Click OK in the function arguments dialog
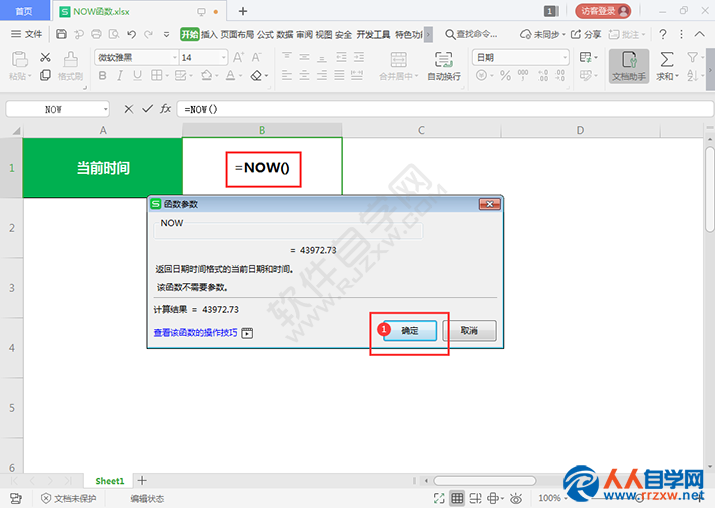The height and width of the screenshot is (508, 715). [409, 331]
